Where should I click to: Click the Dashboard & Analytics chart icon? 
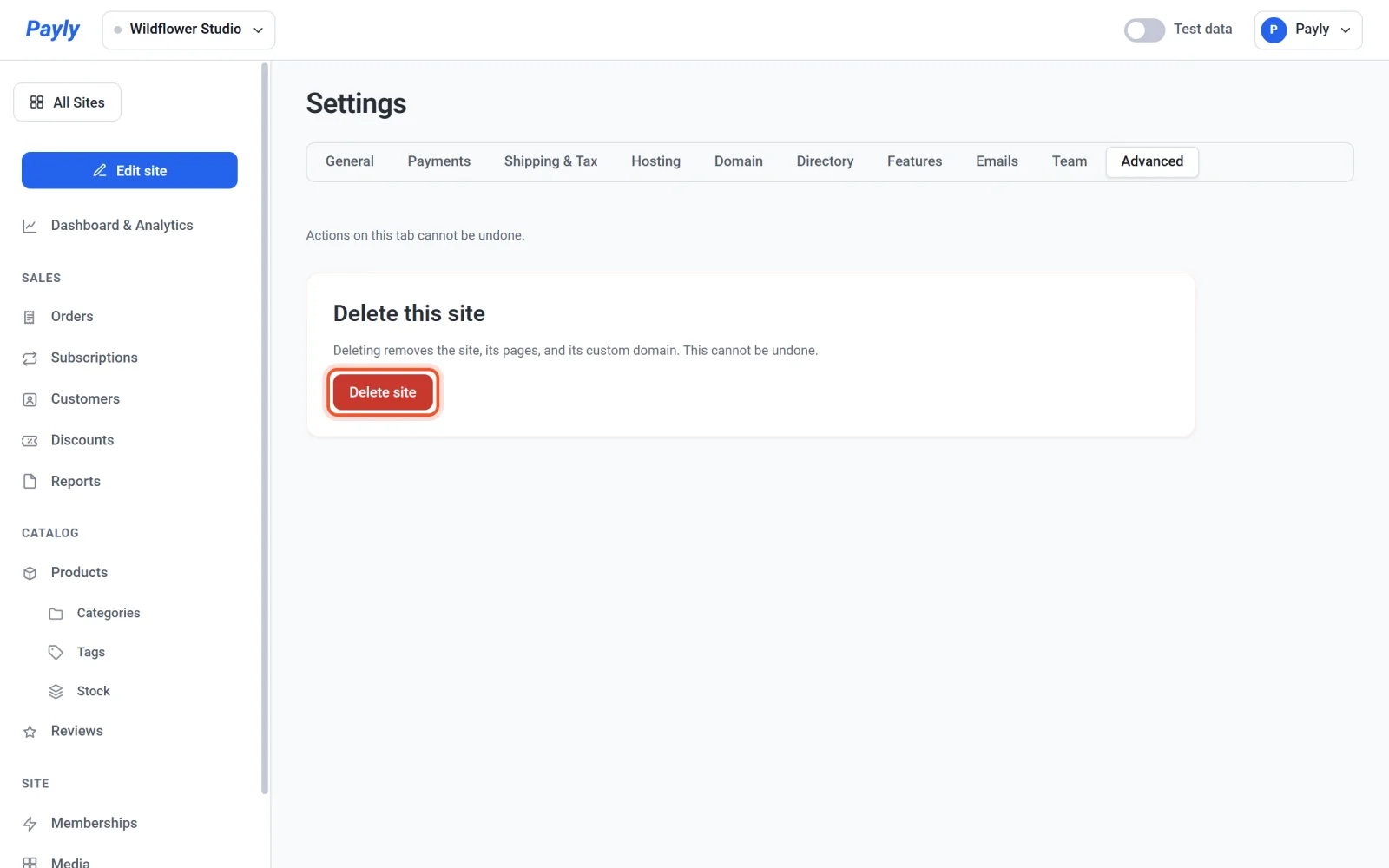[x=30, y=226]
